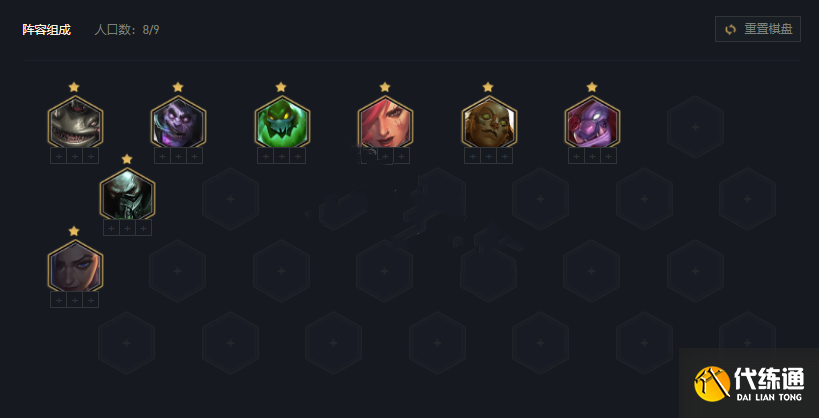Click the star above the green Zac champion

281,87
